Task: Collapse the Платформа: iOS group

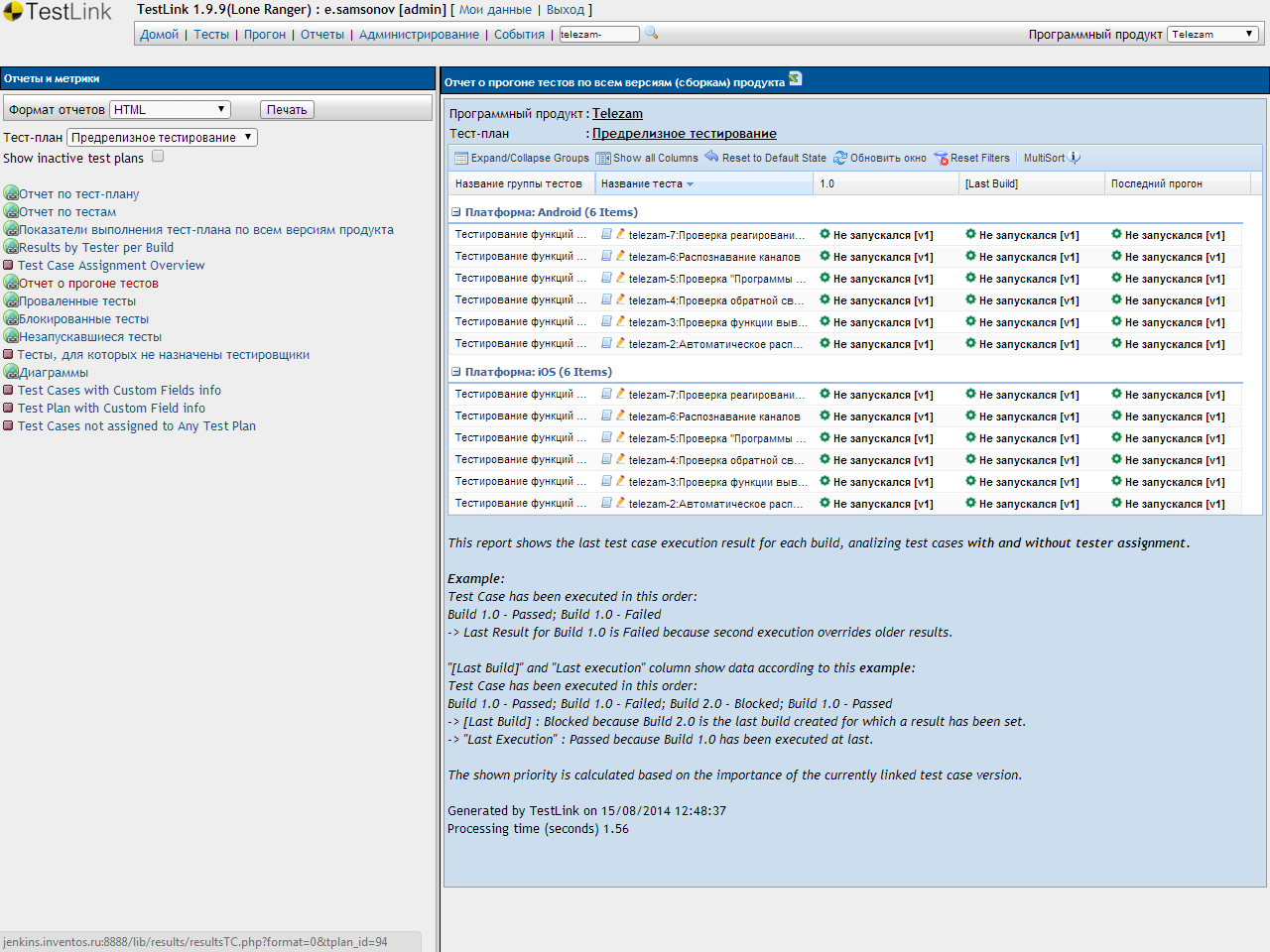Action: pyautogui.click(x=456, y=372)
